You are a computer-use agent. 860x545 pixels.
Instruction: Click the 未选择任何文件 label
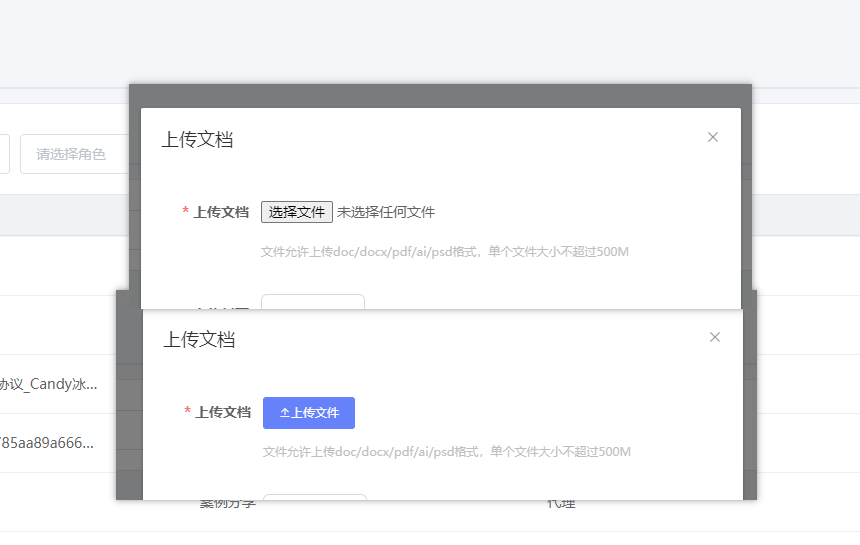(x=386, y=212)
